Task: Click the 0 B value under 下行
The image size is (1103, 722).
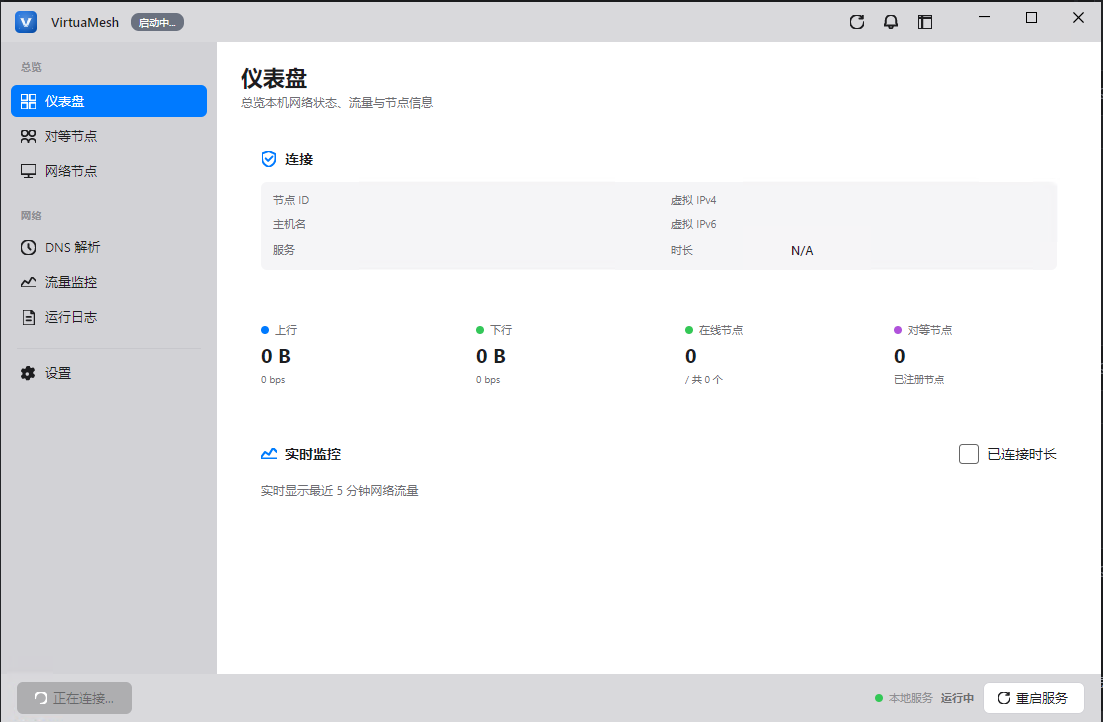Action: [x=491, y=356]
